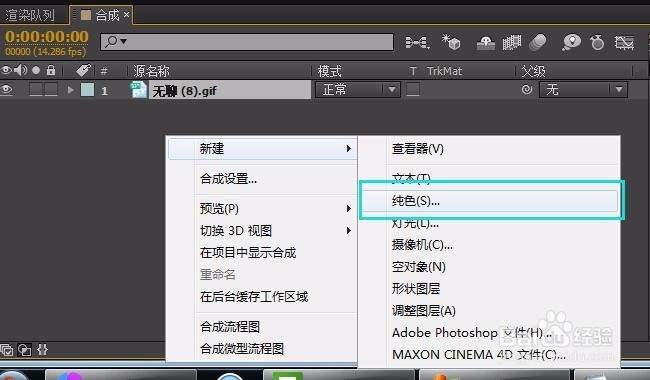Click the parent pick whip spiral icon
Image resolution: width=650 pixels, height=380 pixels.
[x=527, y=90]
